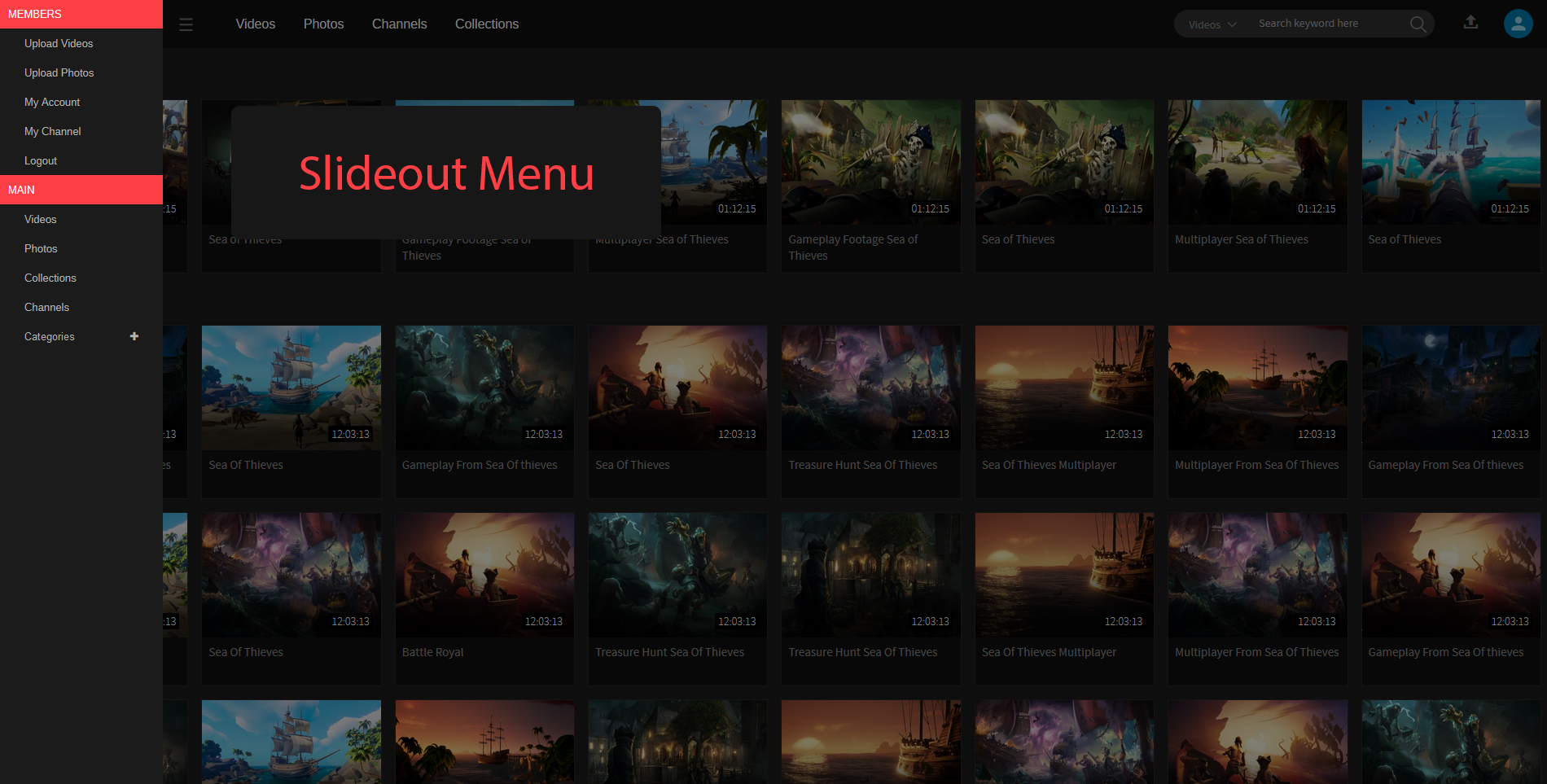Click the MAIN section header

[81, 190]
